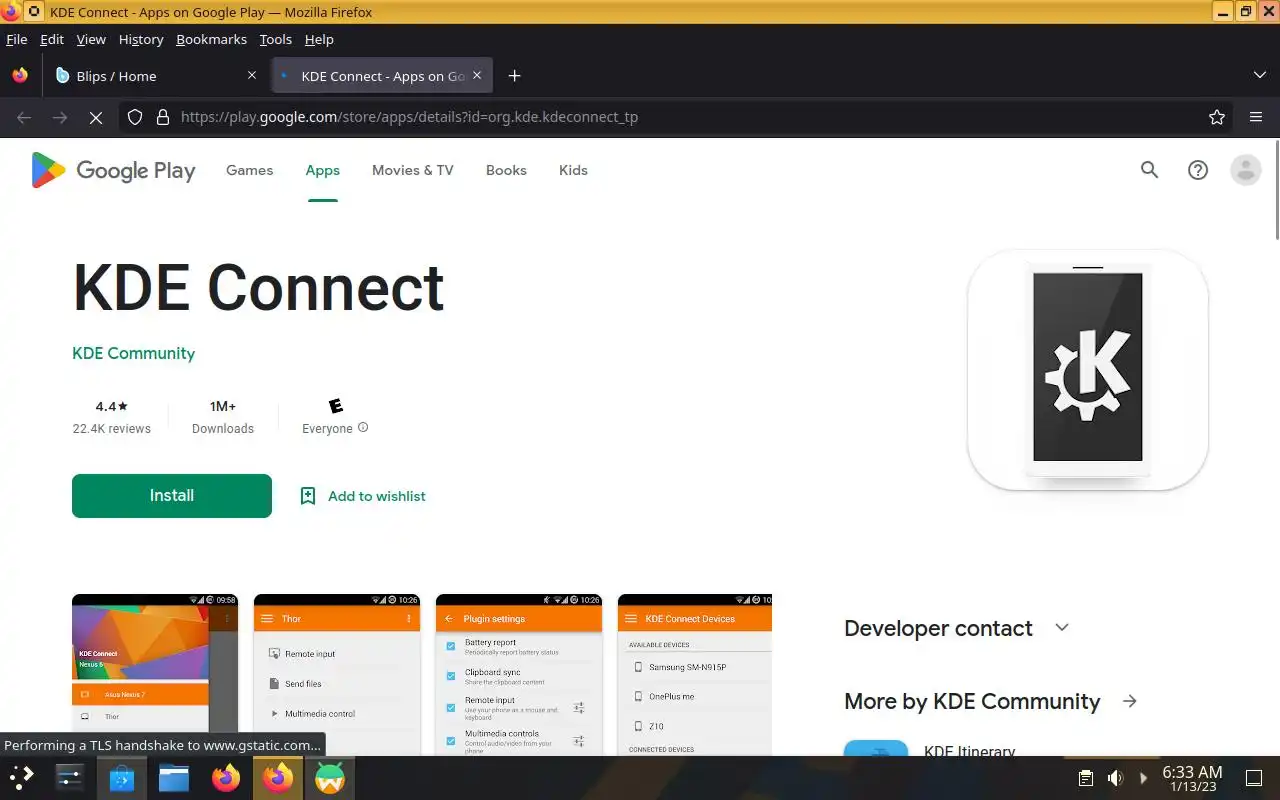This screenshot has height=800, width=1280.
Task: Click the back navigation arrow
Action: coord(24,117)
